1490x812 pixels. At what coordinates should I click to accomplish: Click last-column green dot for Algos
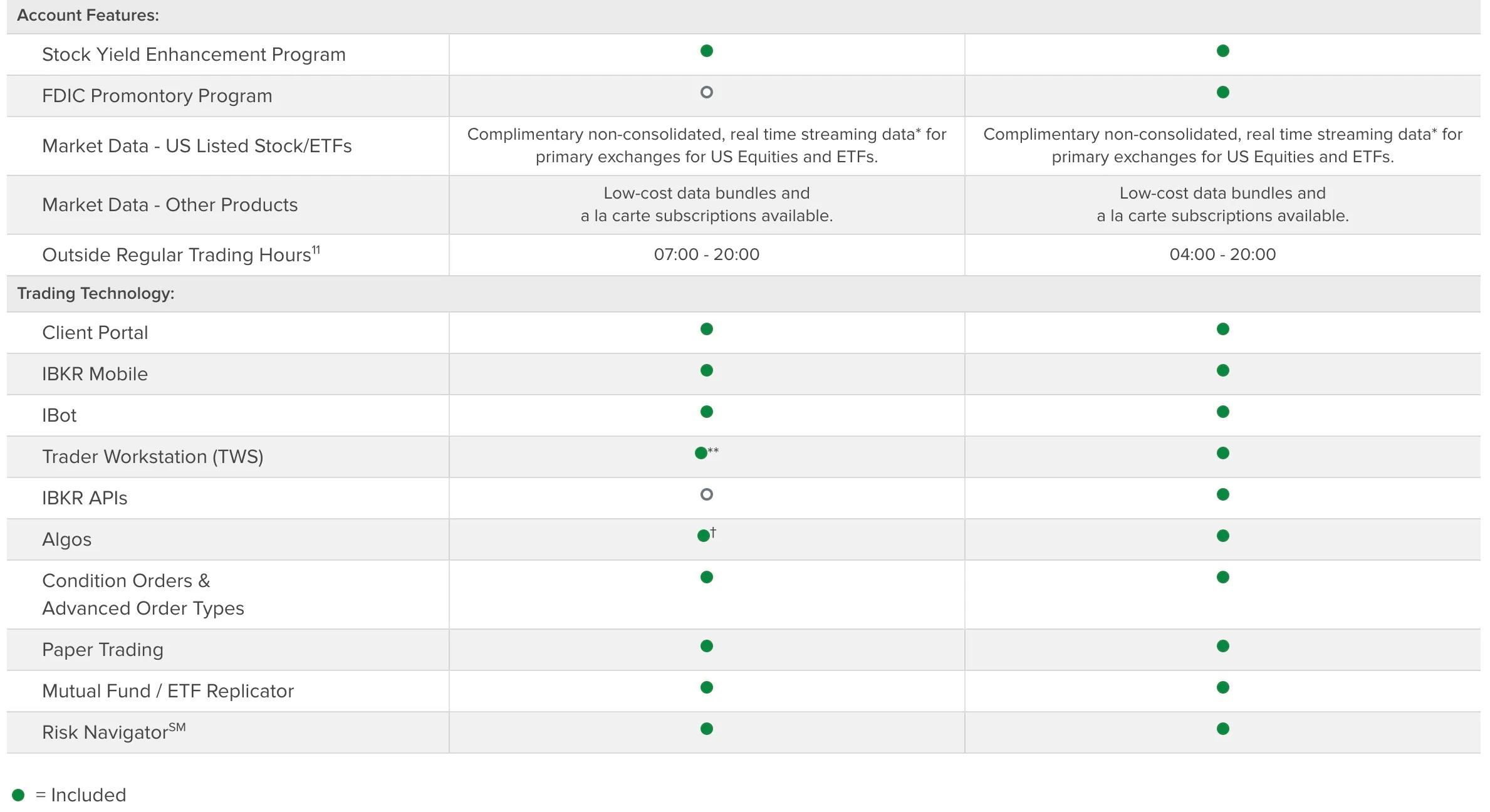1222,536
